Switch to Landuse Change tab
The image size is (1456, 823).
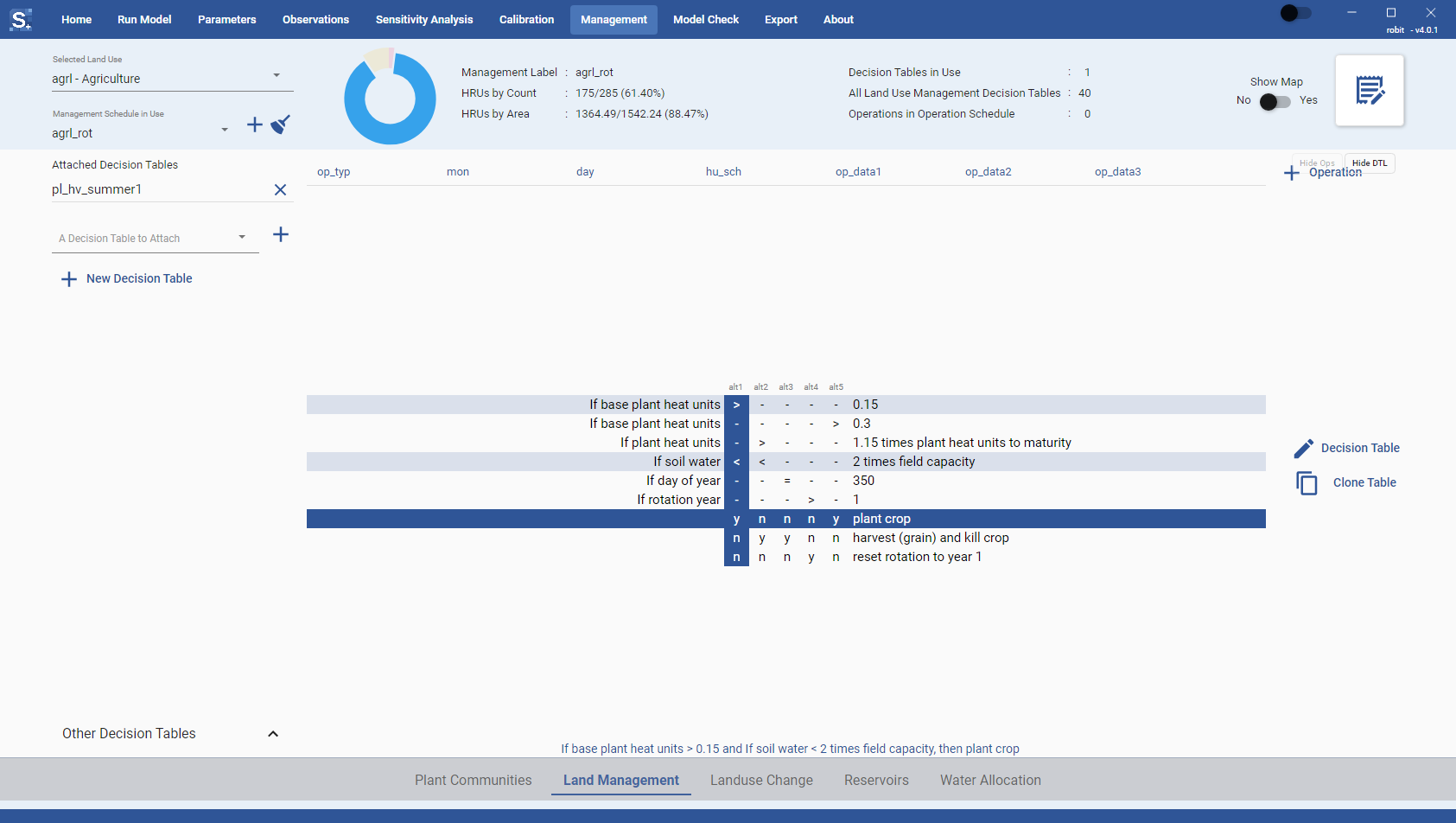coord(761,780)
